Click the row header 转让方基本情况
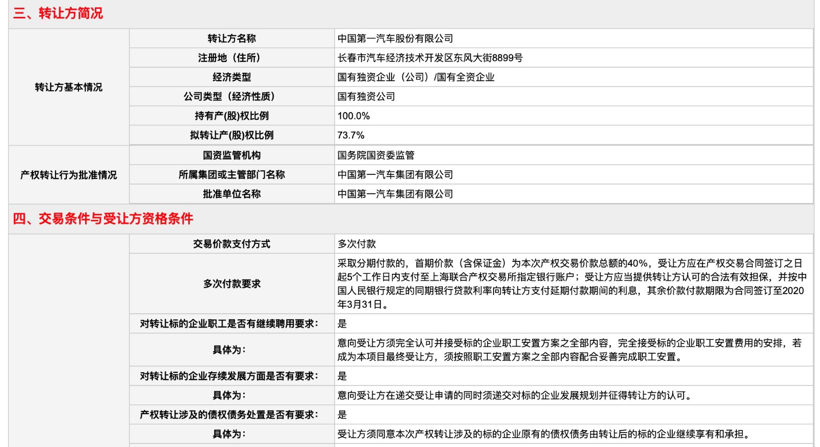The image size is (820, 447). pos(69,87)
